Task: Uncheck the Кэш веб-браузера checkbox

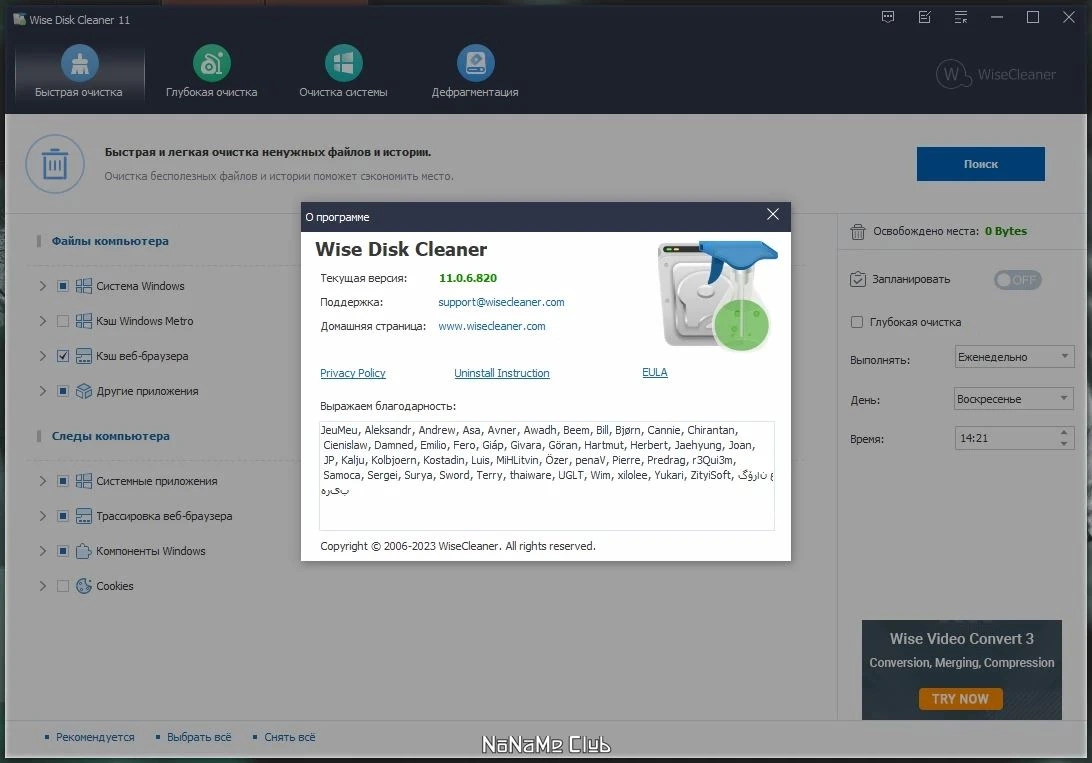Action: [63, 356]
